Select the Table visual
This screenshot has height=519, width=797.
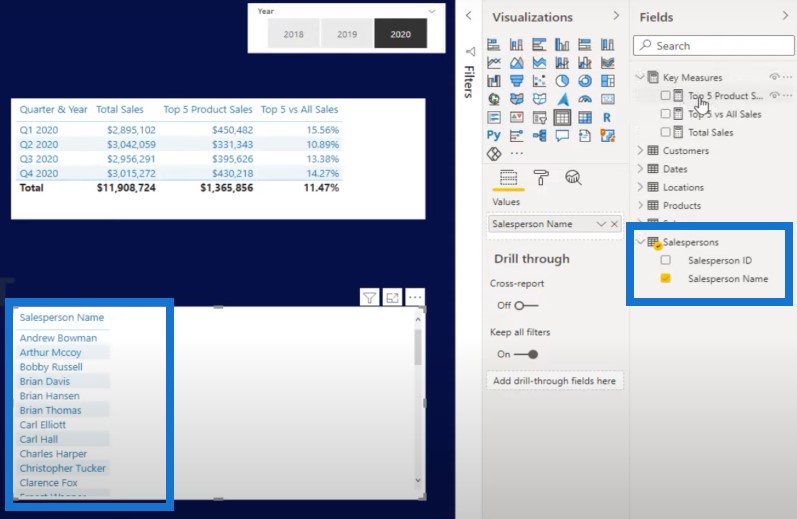coord(562,117)
